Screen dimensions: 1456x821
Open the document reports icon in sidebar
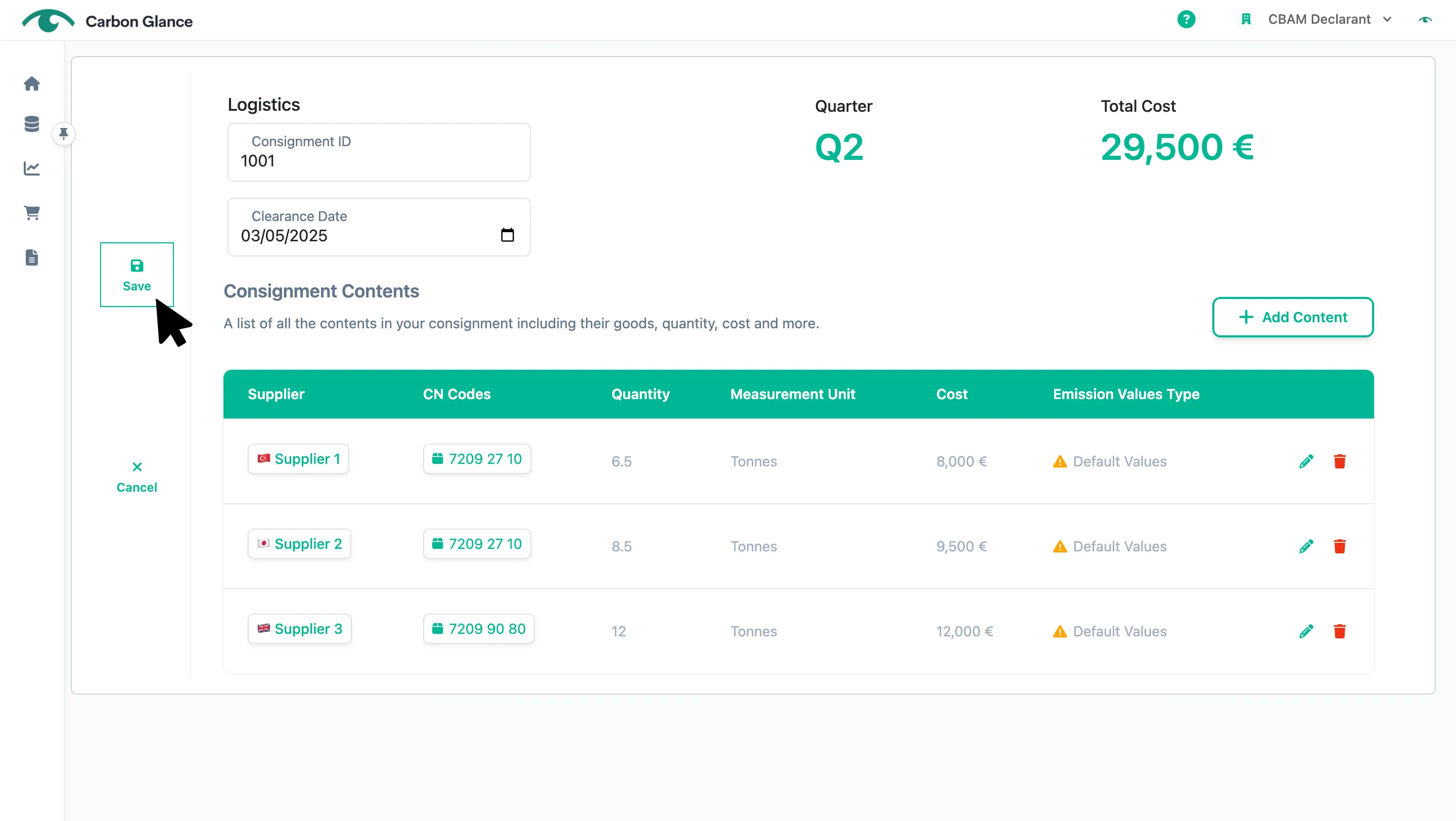(x=32, y=257)
